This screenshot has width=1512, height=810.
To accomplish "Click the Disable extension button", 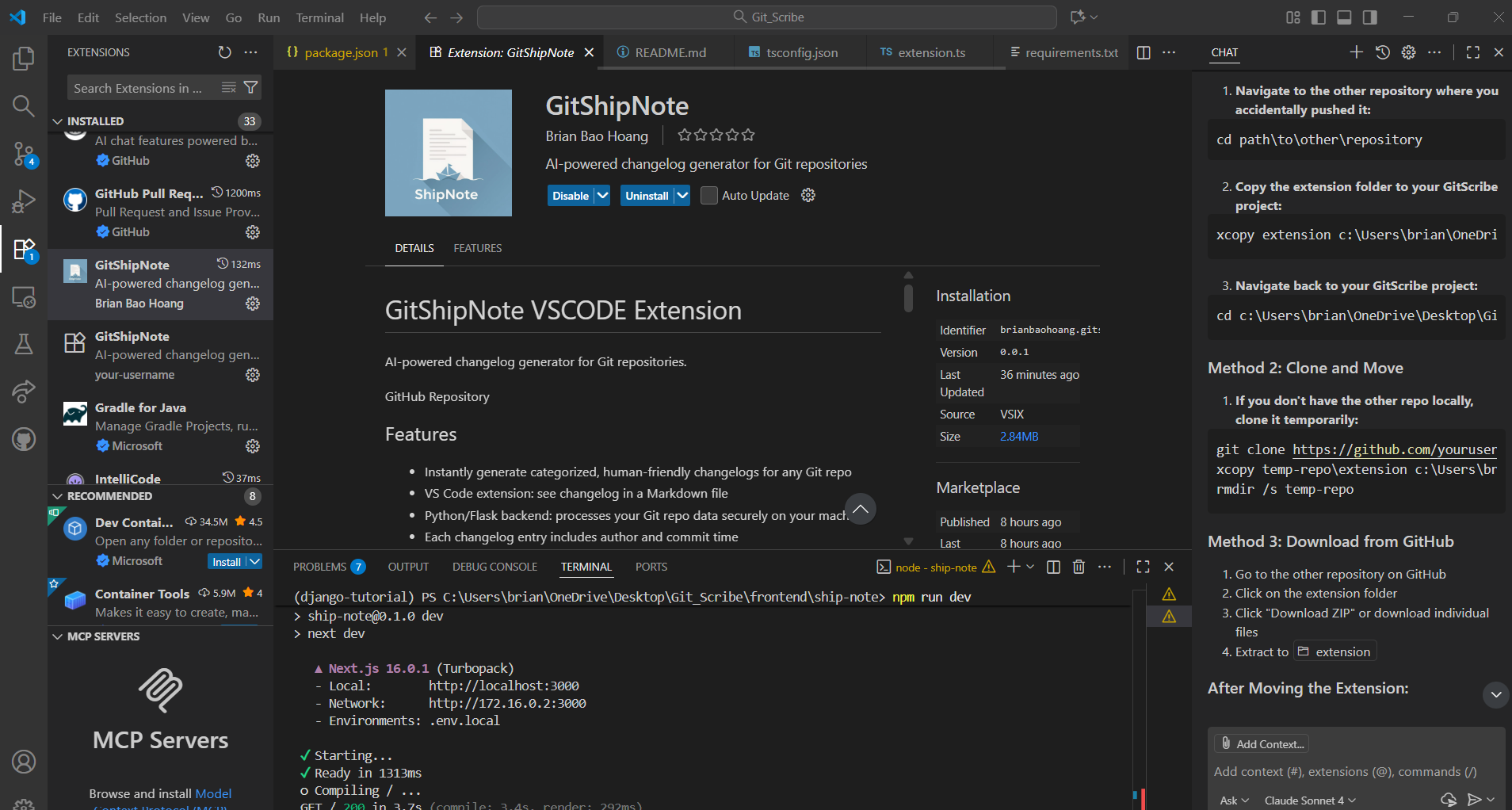I will (571, 195).
